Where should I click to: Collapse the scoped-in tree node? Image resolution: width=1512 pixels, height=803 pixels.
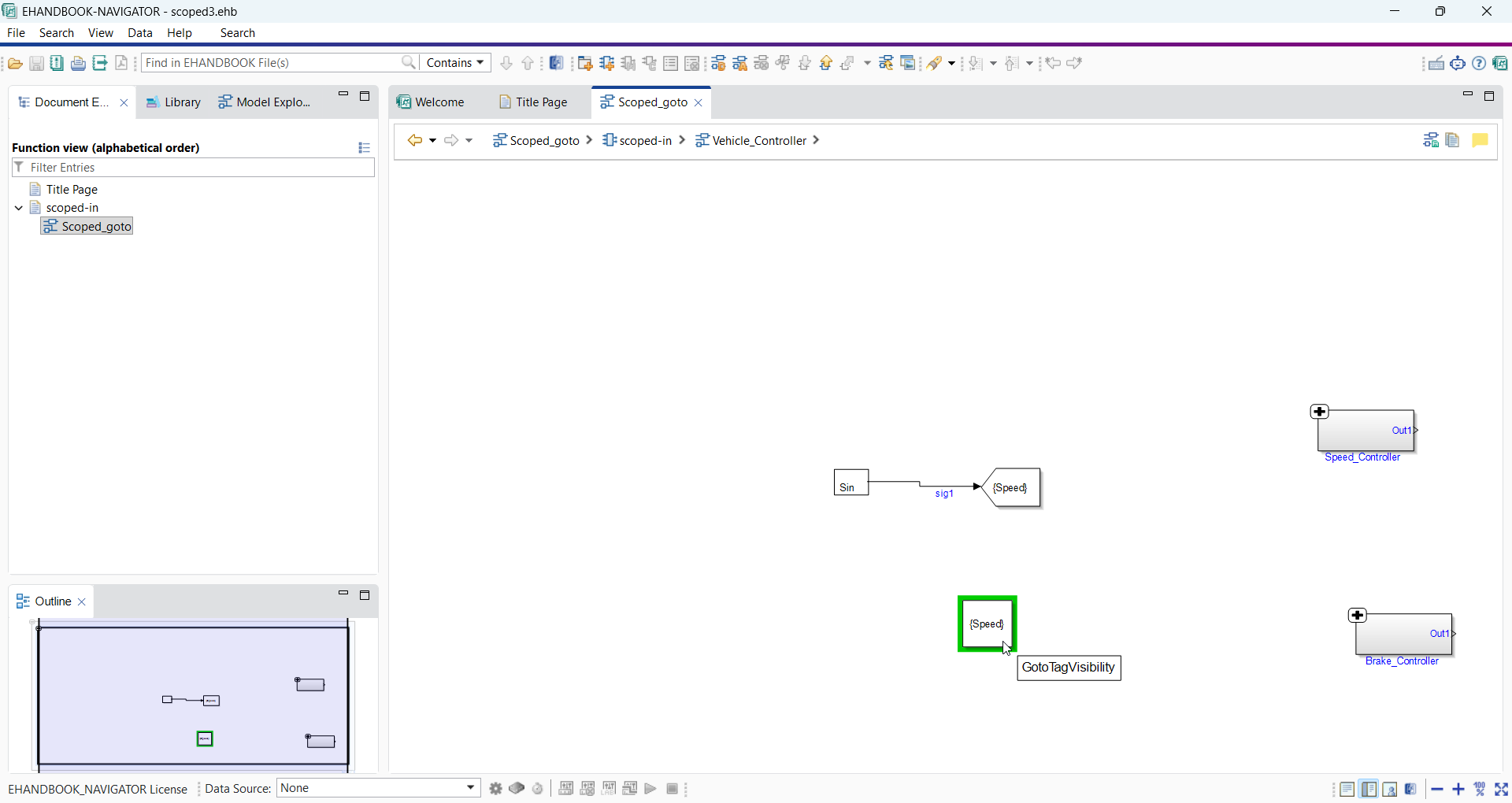tap(19, 208)
